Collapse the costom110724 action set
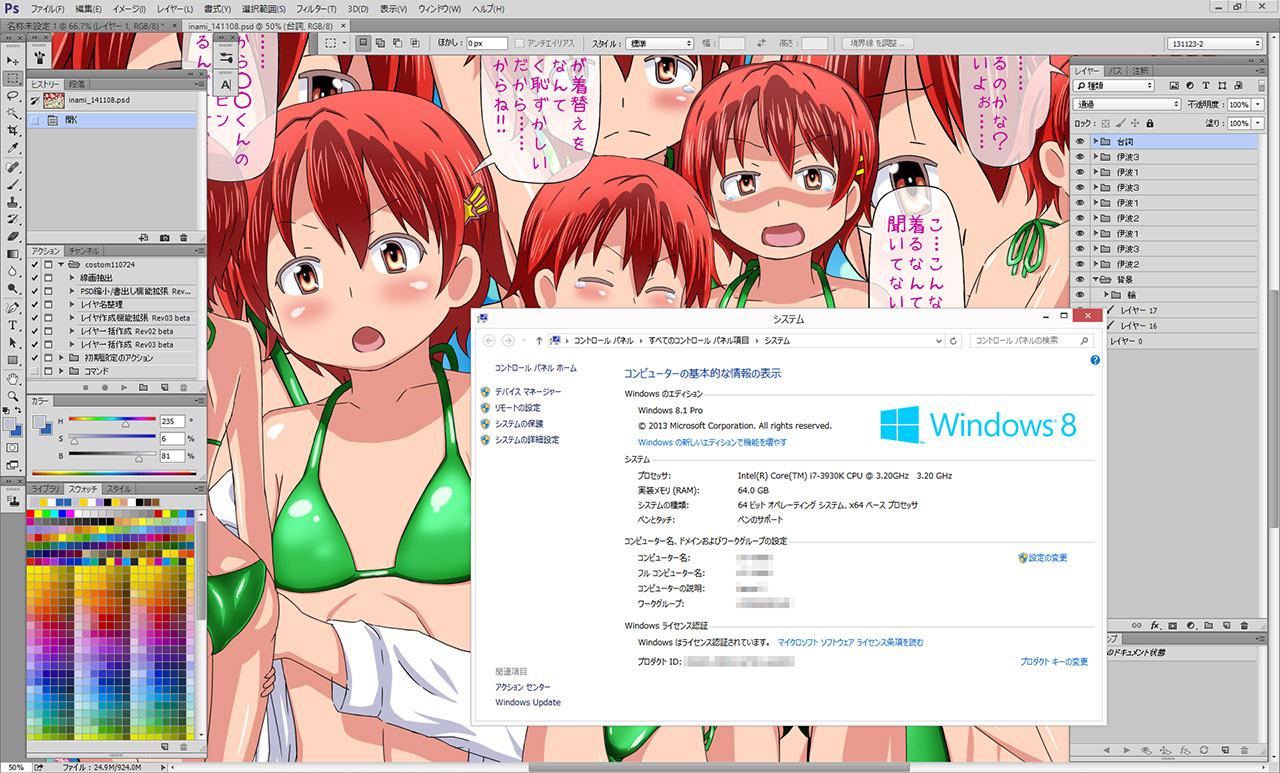 (x=60, y=264)
